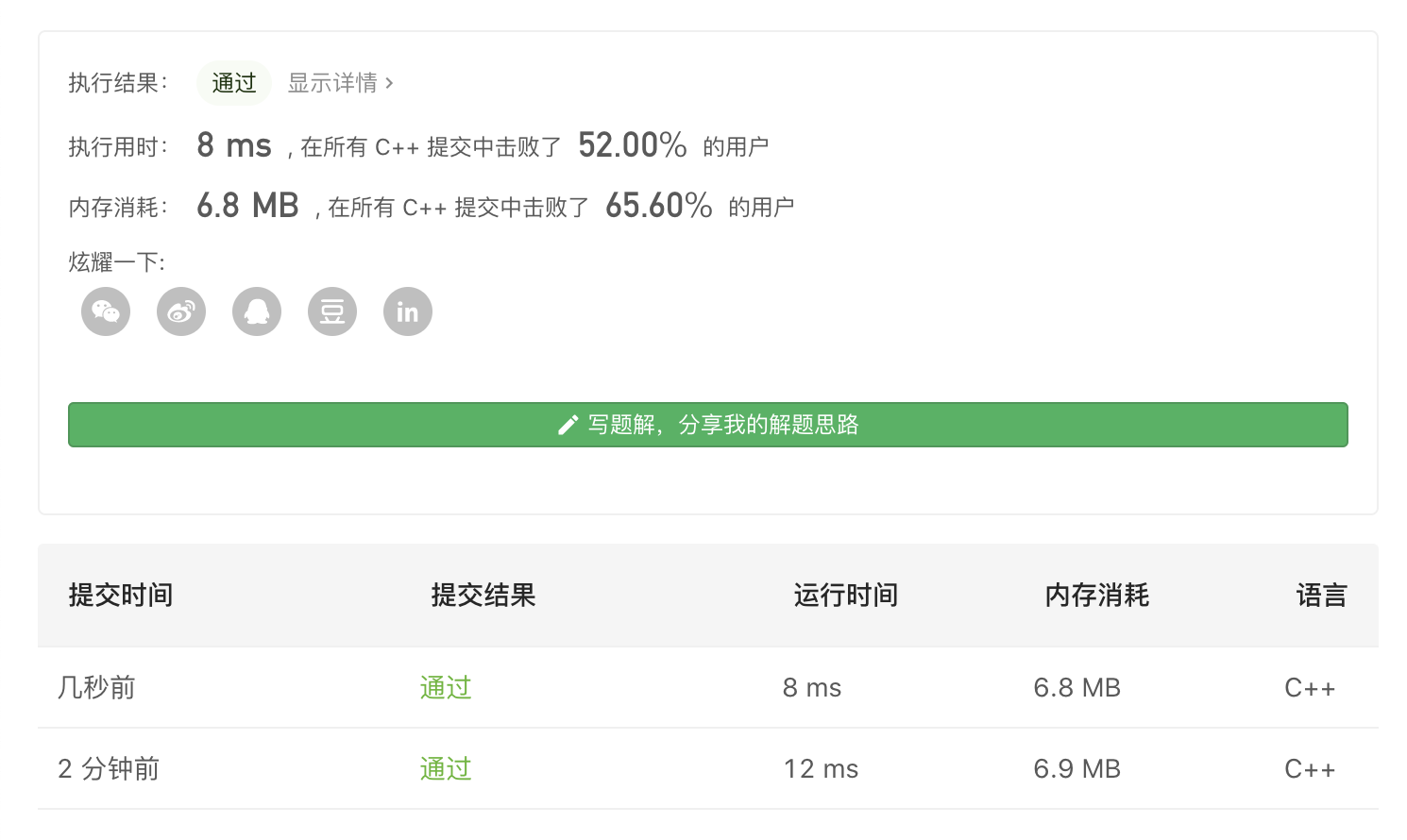1407x840 pixels.
Task: Click 几秒前 submission row
Action: click(708, 688)
